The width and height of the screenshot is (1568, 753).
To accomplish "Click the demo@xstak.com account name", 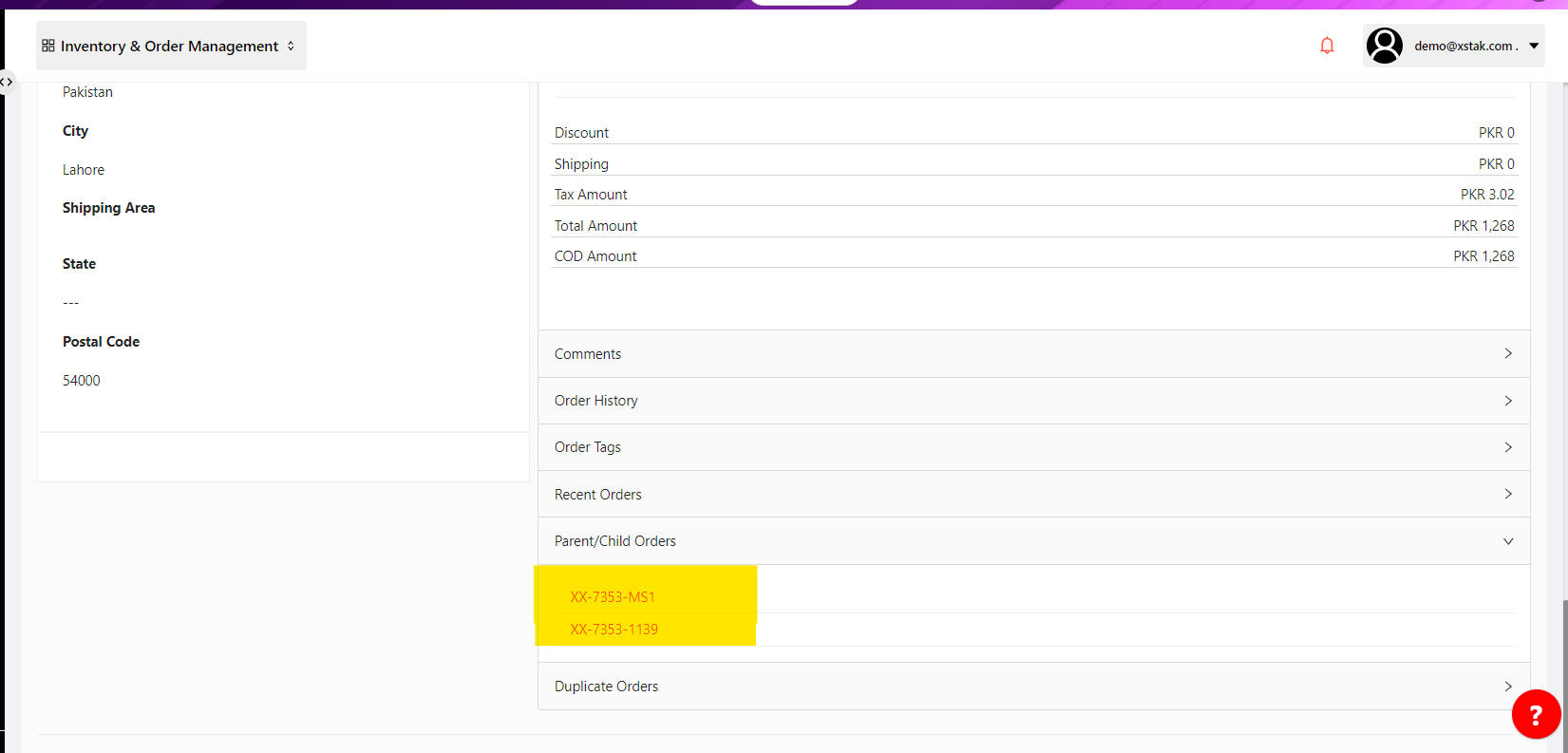I will pyautogui.click(x=1464, y=46).
